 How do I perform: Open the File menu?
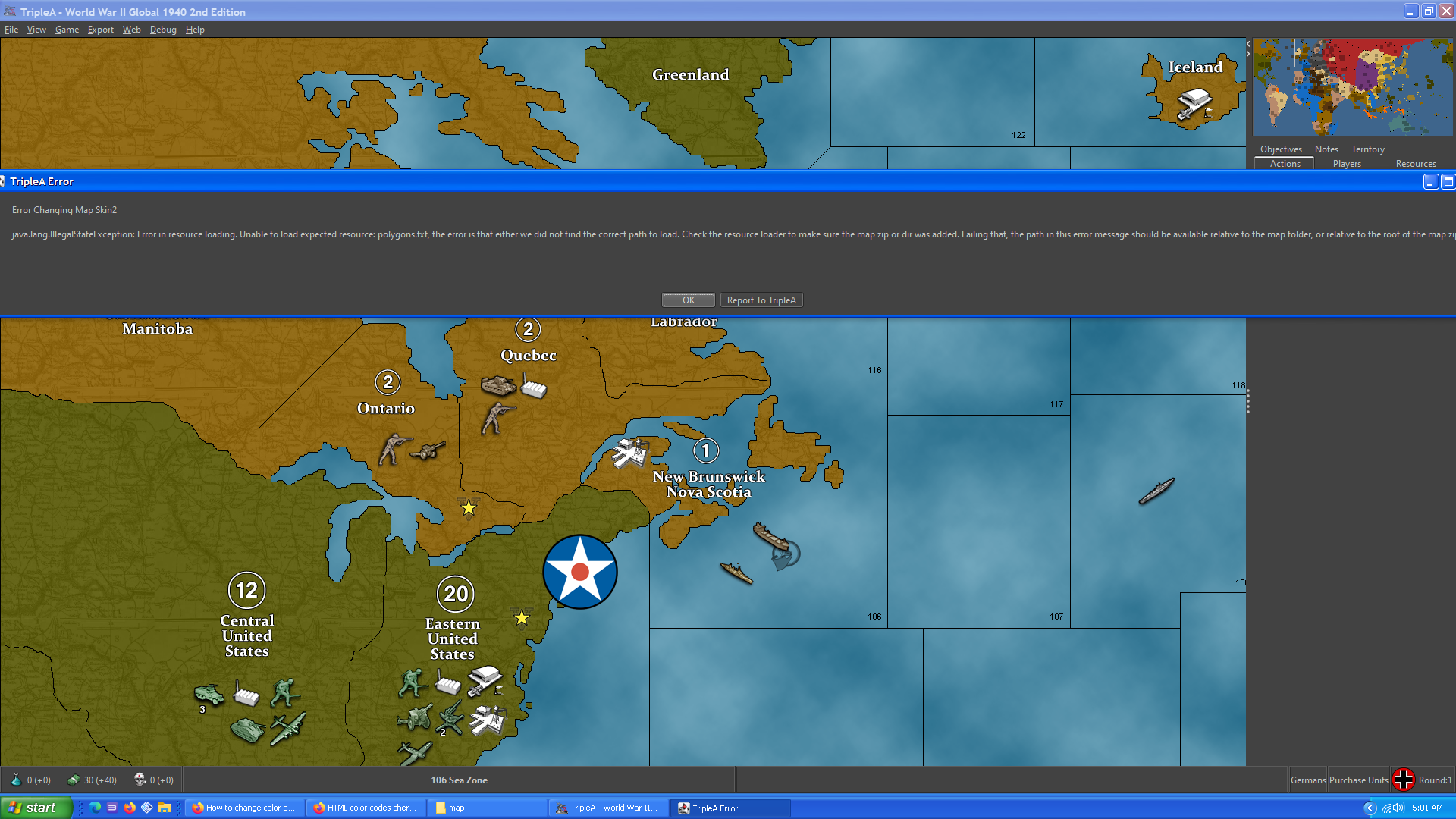click(11, 30)
